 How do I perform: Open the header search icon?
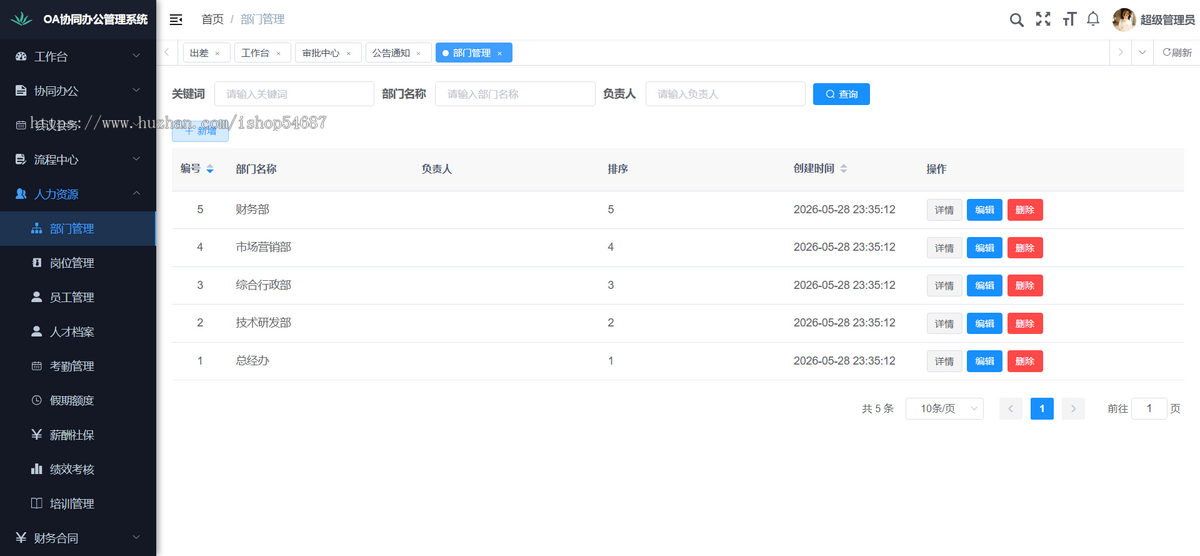(x=1016, y=19)
